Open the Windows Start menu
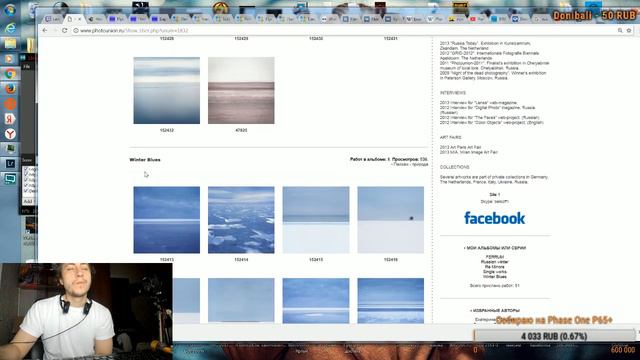 click(10, 10)
